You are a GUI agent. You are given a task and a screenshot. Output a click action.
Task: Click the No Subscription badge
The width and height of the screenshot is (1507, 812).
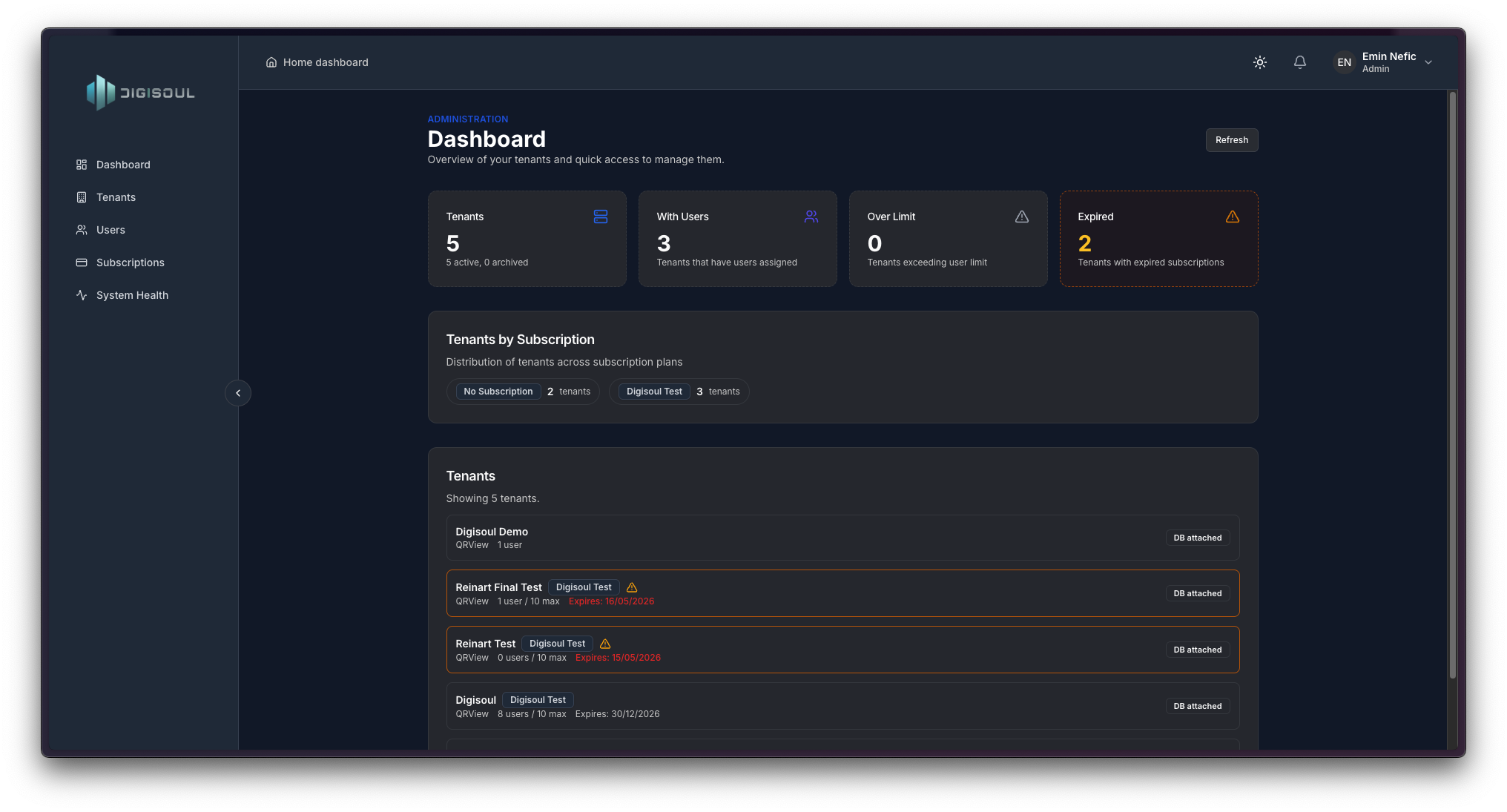(498, 392)
